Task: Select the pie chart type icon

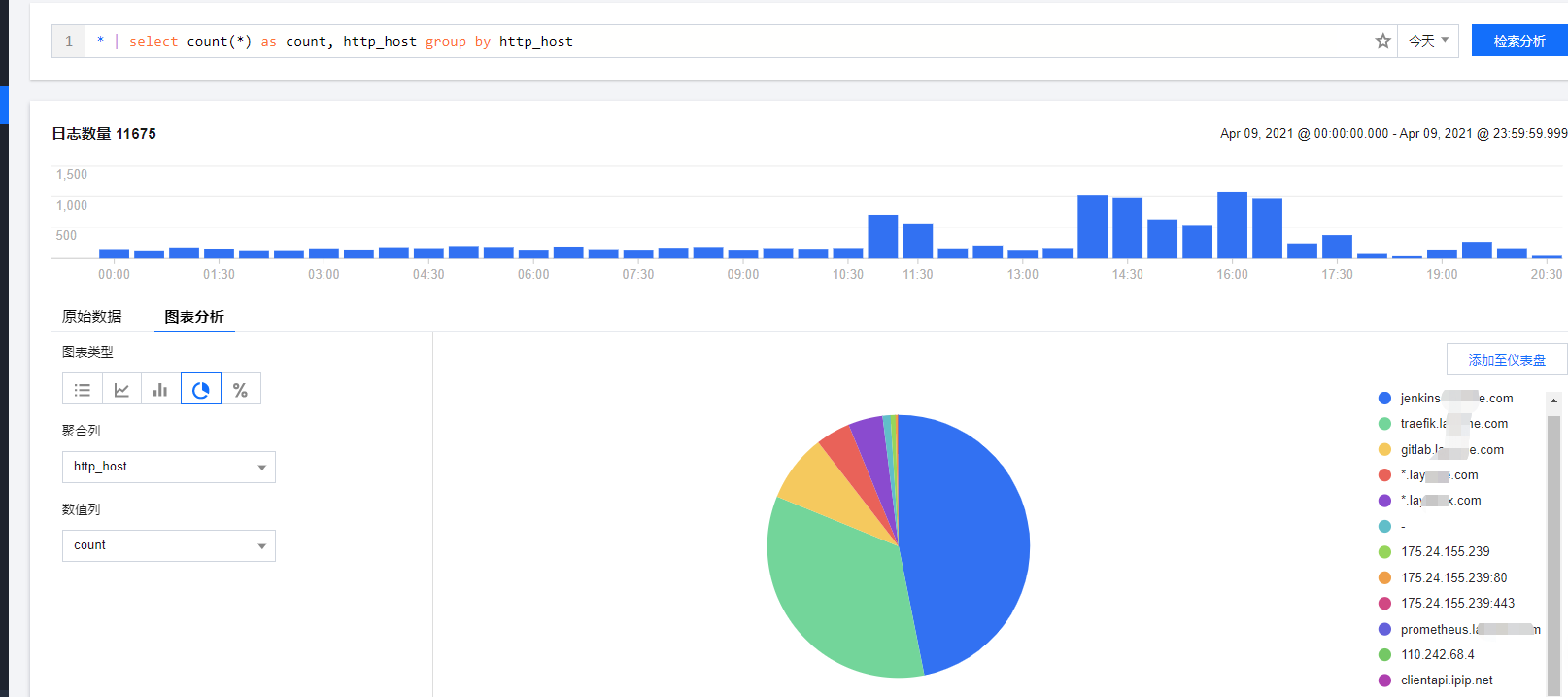Action: [201, 389]
